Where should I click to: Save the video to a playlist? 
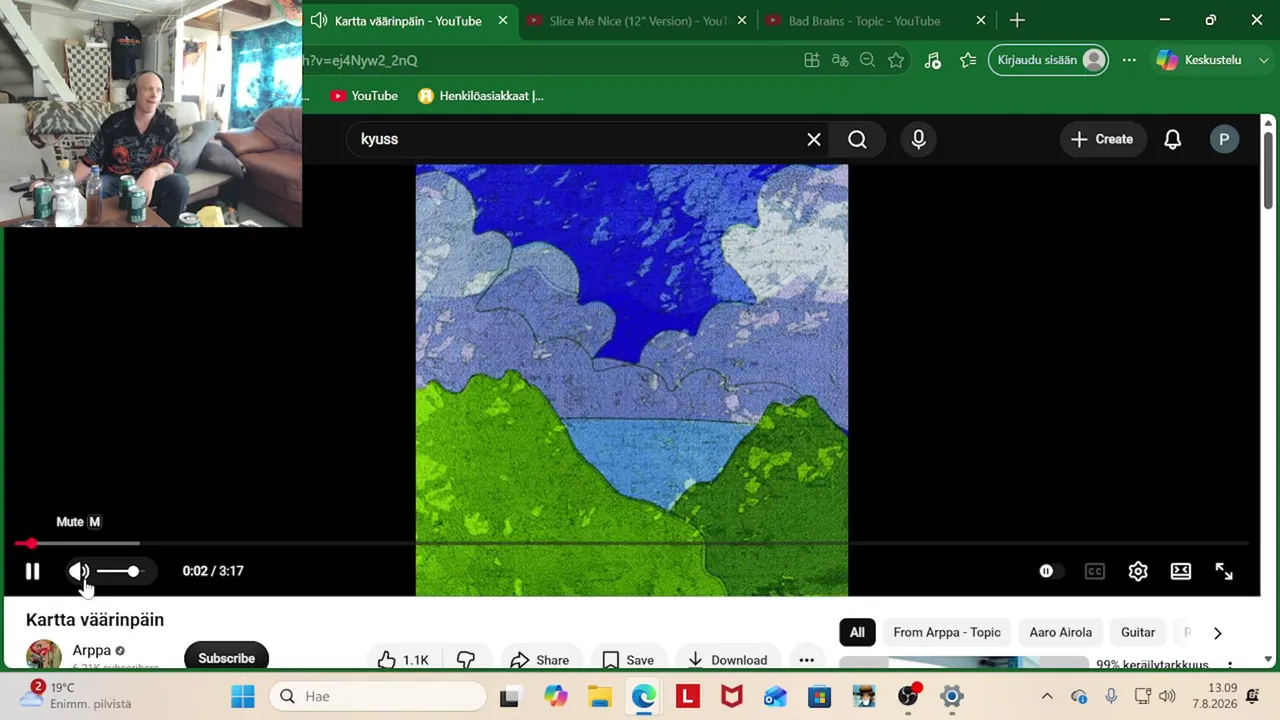[628, 659]
